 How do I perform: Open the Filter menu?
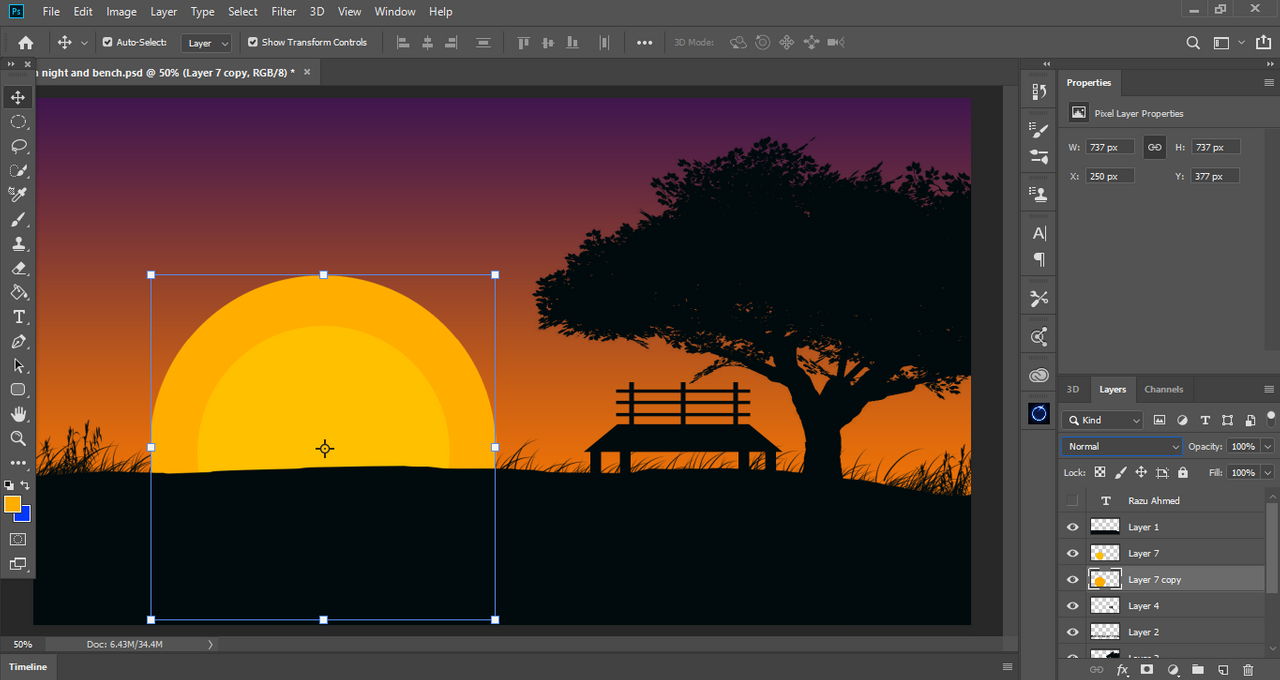click(x=284, y=12)
